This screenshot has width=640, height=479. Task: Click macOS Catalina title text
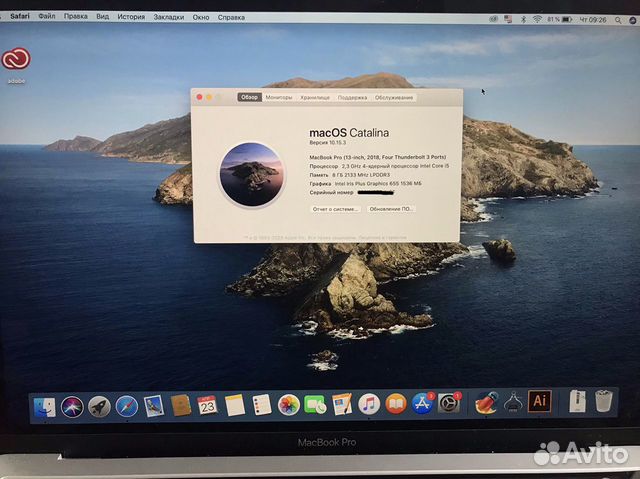[x=349, y=133]
